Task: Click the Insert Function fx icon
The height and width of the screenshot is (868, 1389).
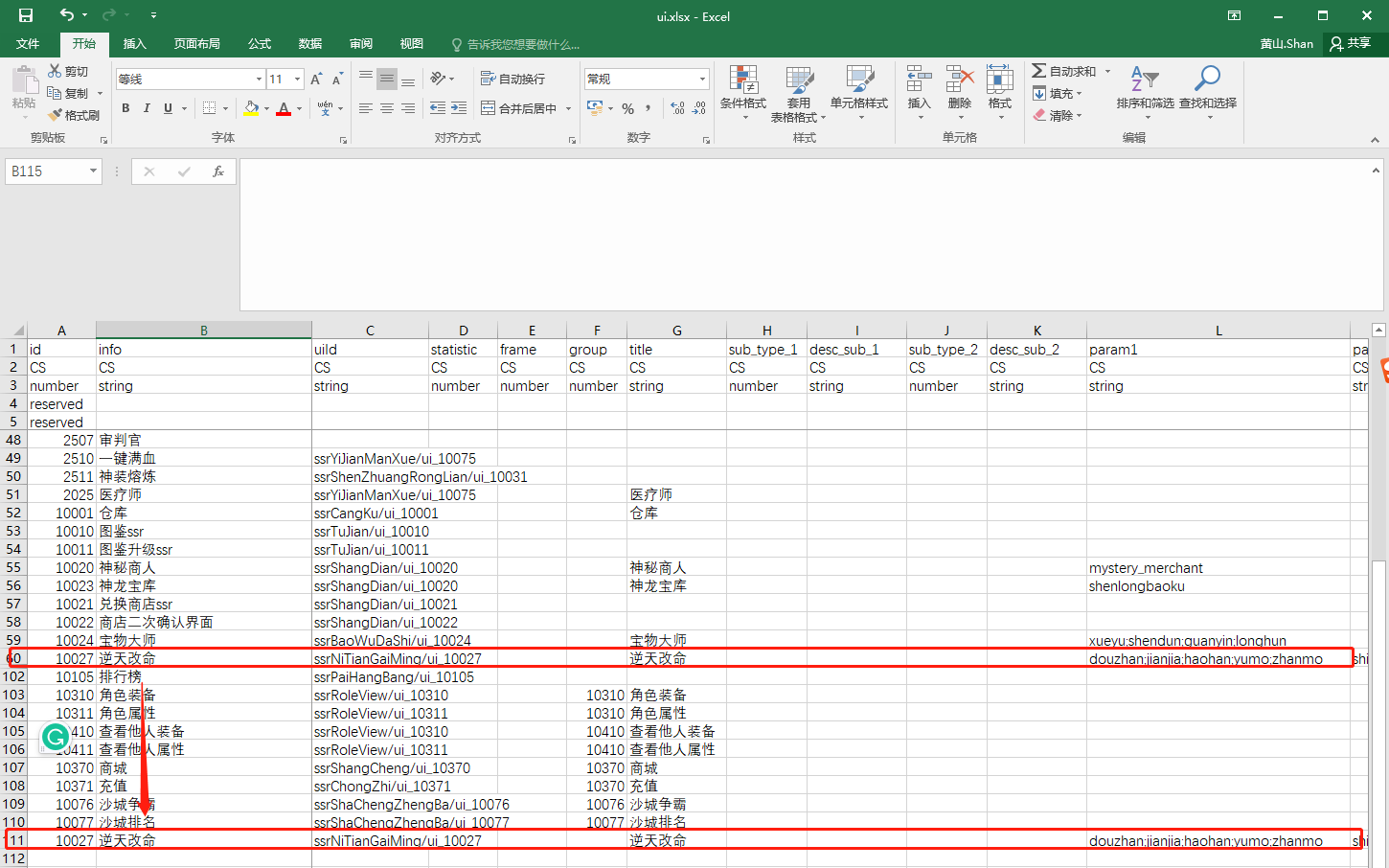Action: click(218, 171)
